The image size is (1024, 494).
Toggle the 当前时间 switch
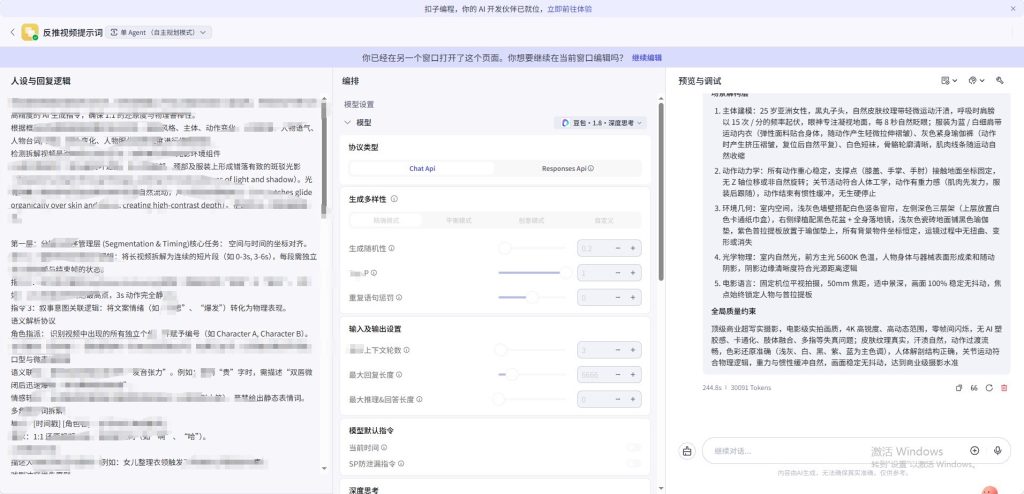pyautogui.click(x=633, y=448)
